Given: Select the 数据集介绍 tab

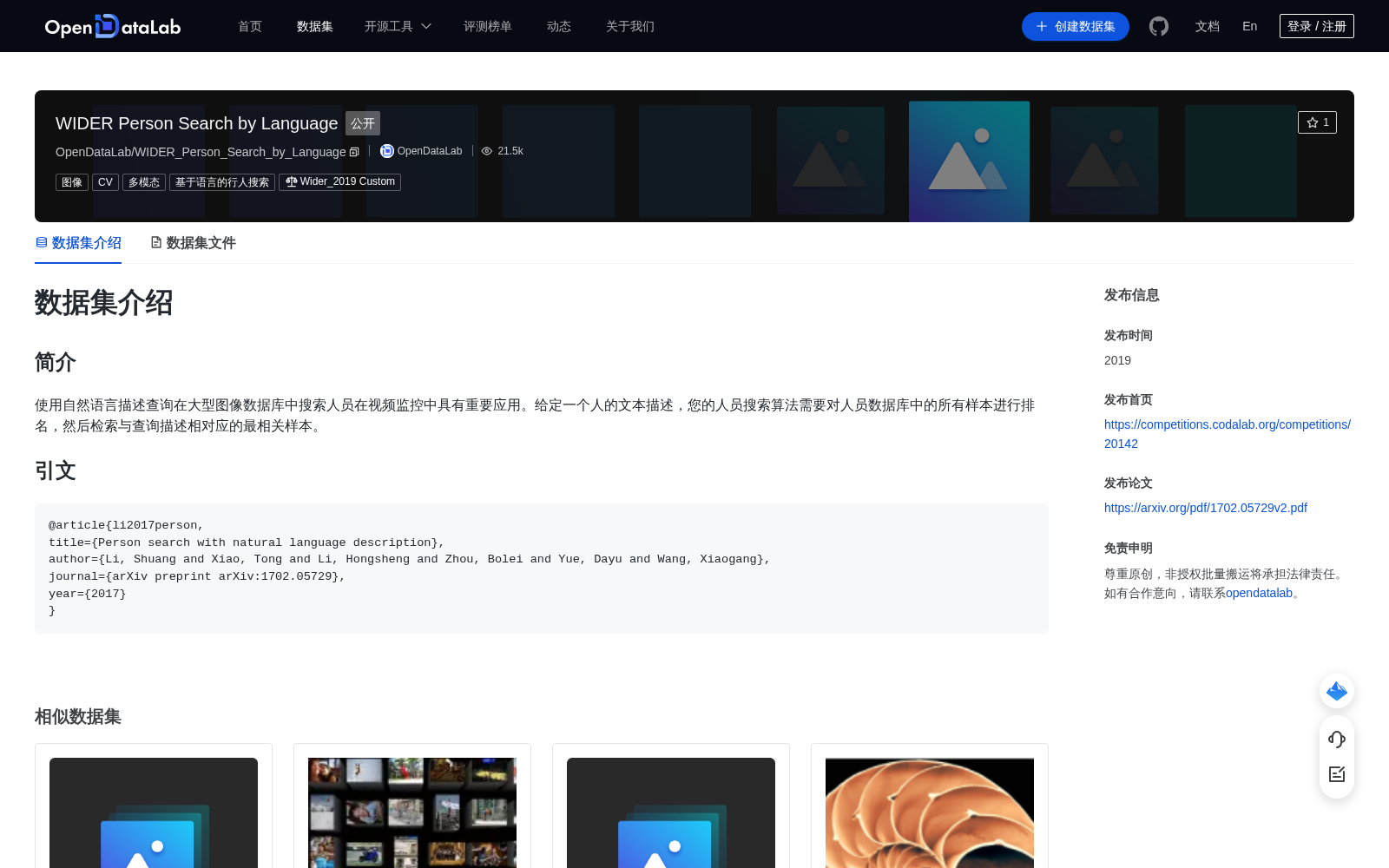Looking at the screenshot, I should coord(78,243).
